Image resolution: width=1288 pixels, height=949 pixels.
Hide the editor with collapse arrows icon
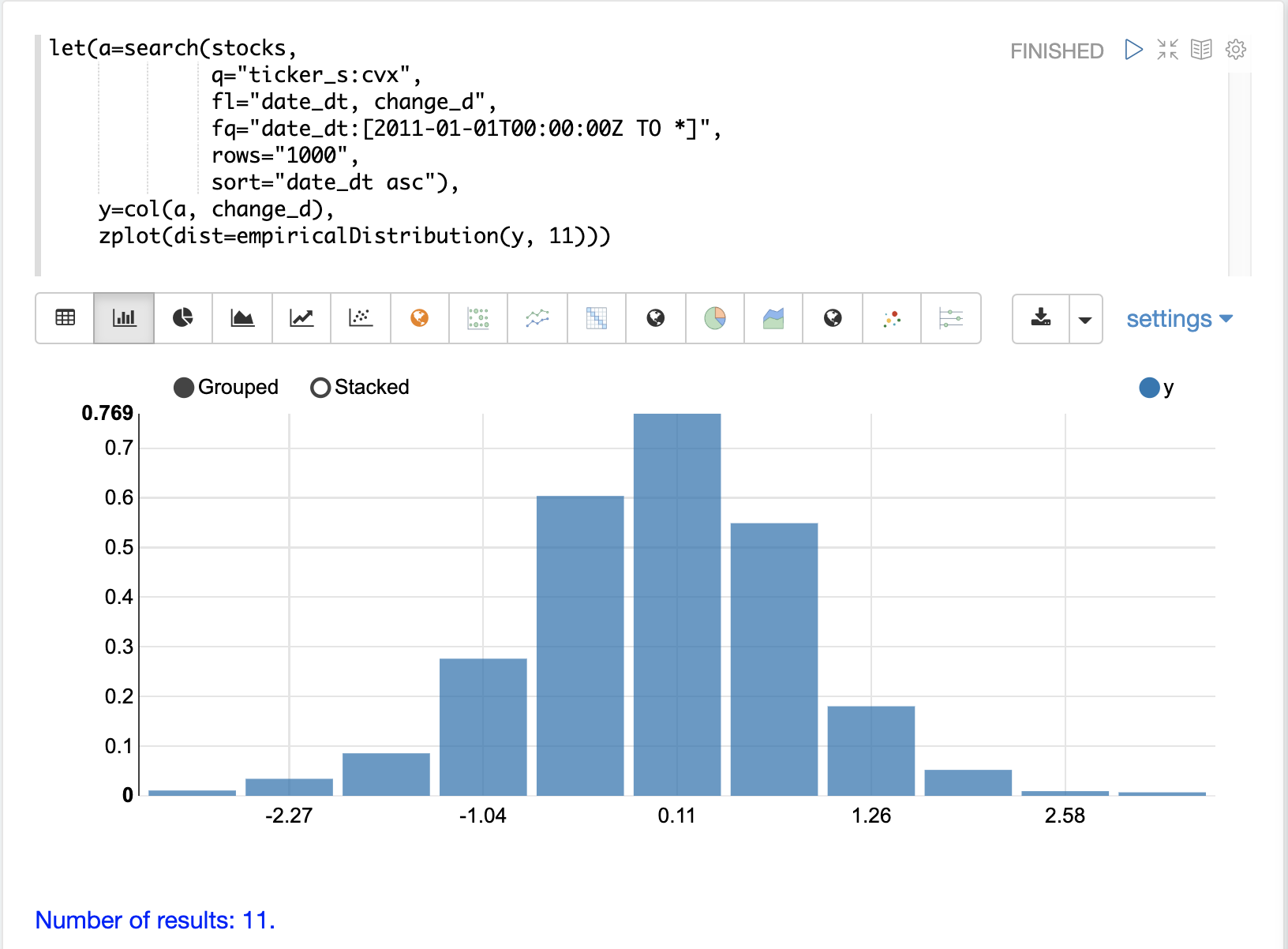(1167, 50)
